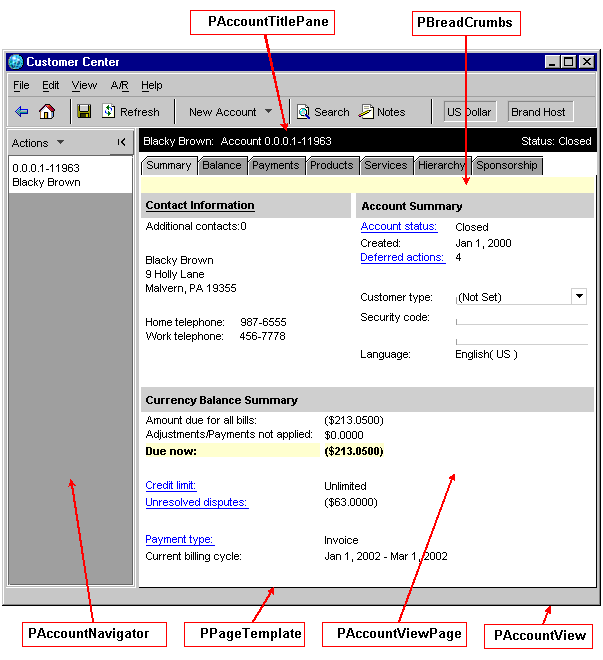Minimize the Customer Center window
The height and width of the screenshot is (660, 603).
(x=552, y=62)
